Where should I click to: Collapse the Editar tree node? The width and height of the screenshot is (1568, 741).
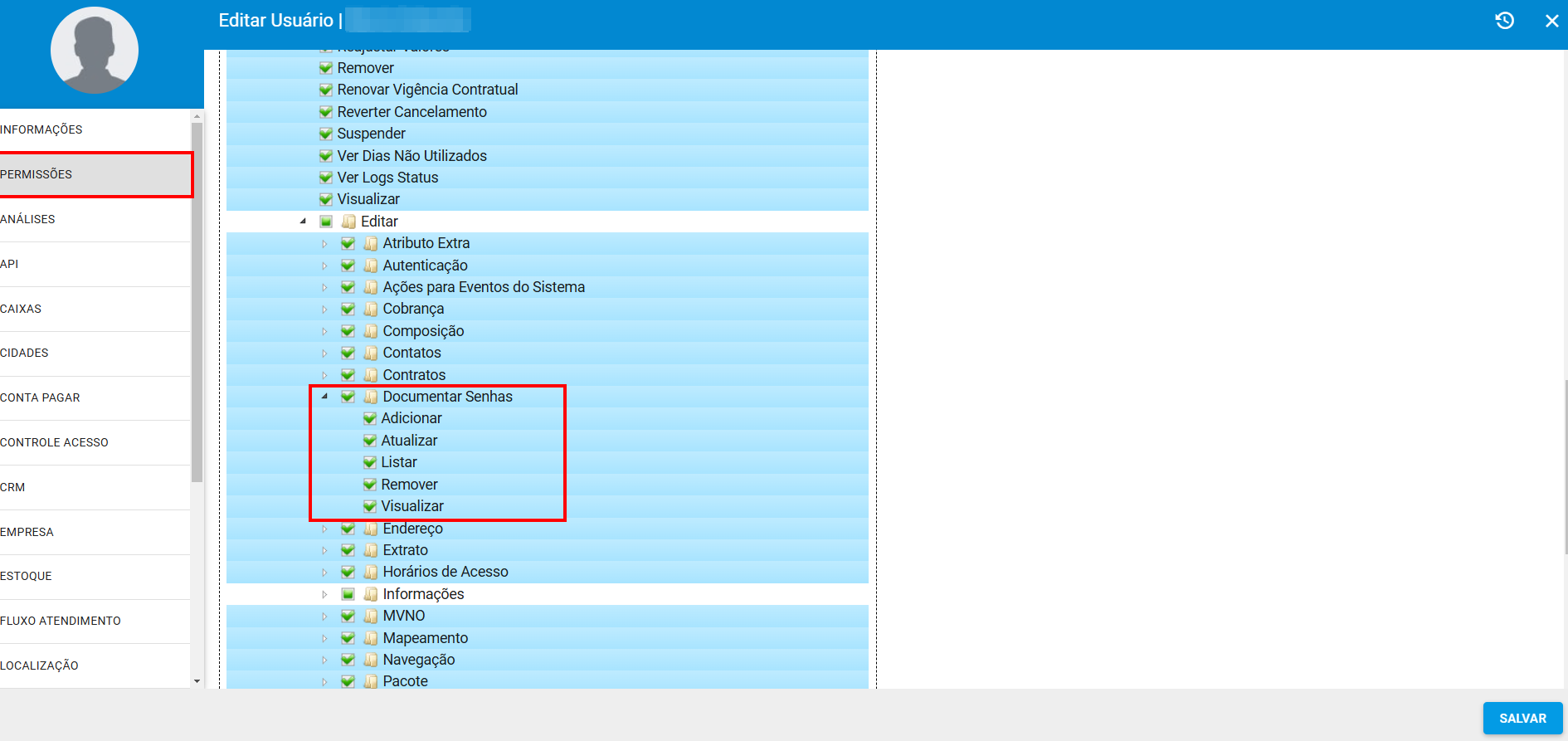[303, 222]
